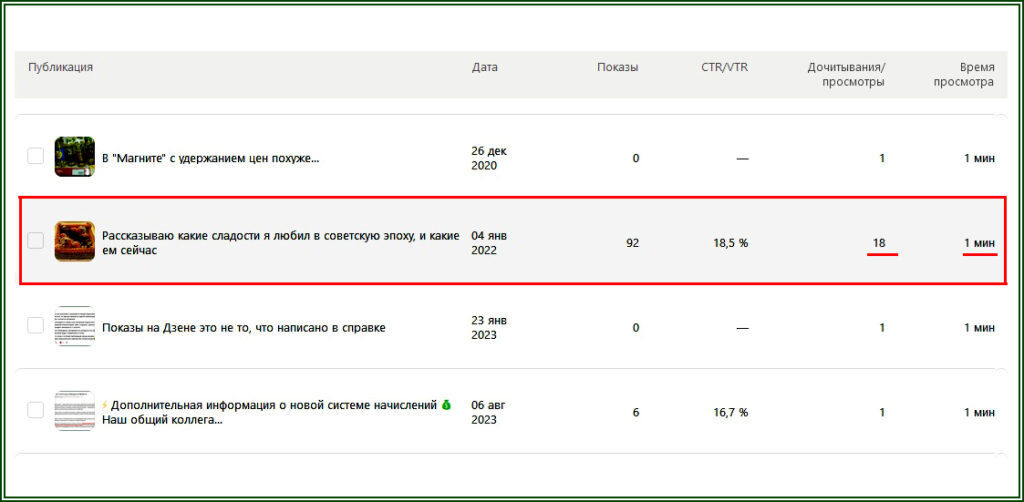Click the "Дочитывания/просмотры" column header

tap(846, 75)
